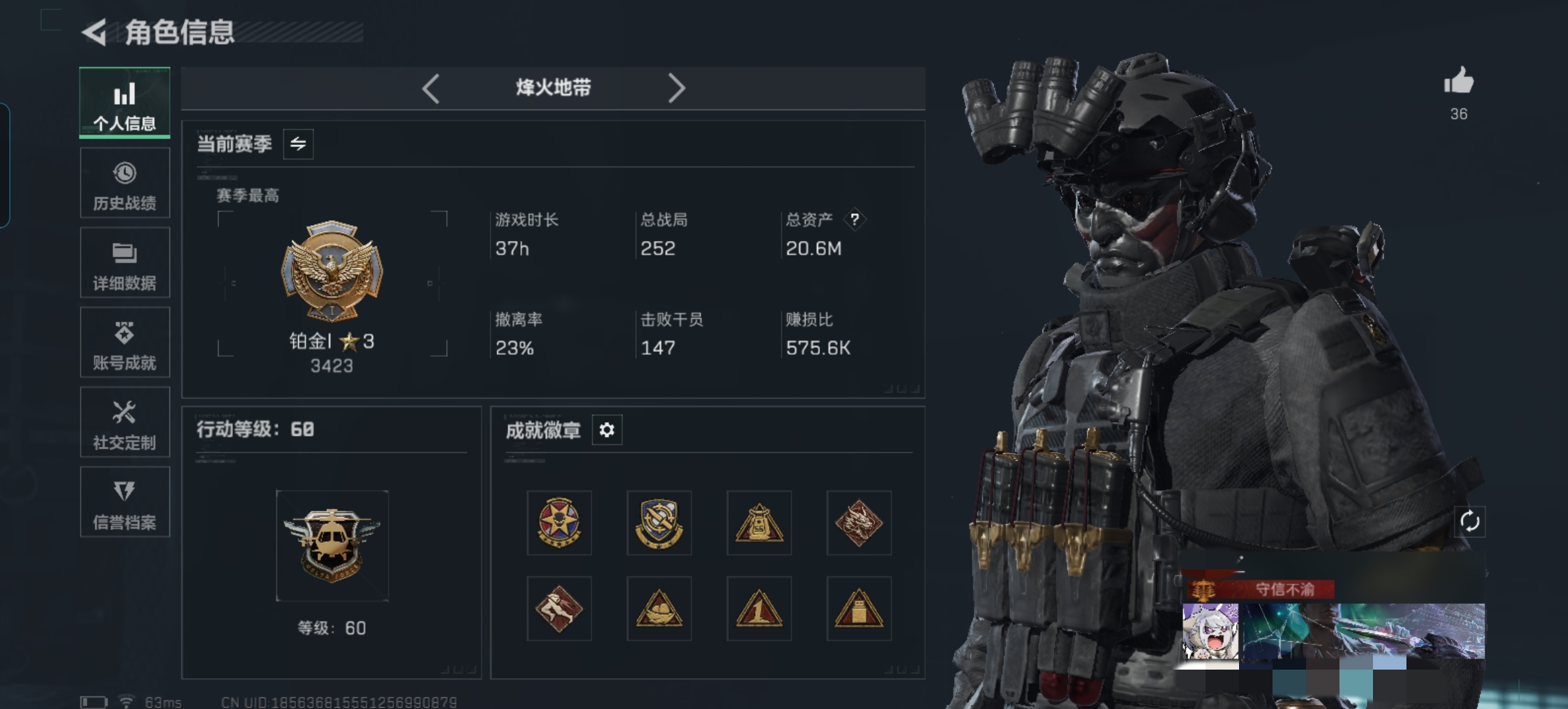The height and width of the screenshot is (709, 1568).
Task: Give a thumbs-up like to this profile
Action: pyautogui.click(x=1458, y=81)
